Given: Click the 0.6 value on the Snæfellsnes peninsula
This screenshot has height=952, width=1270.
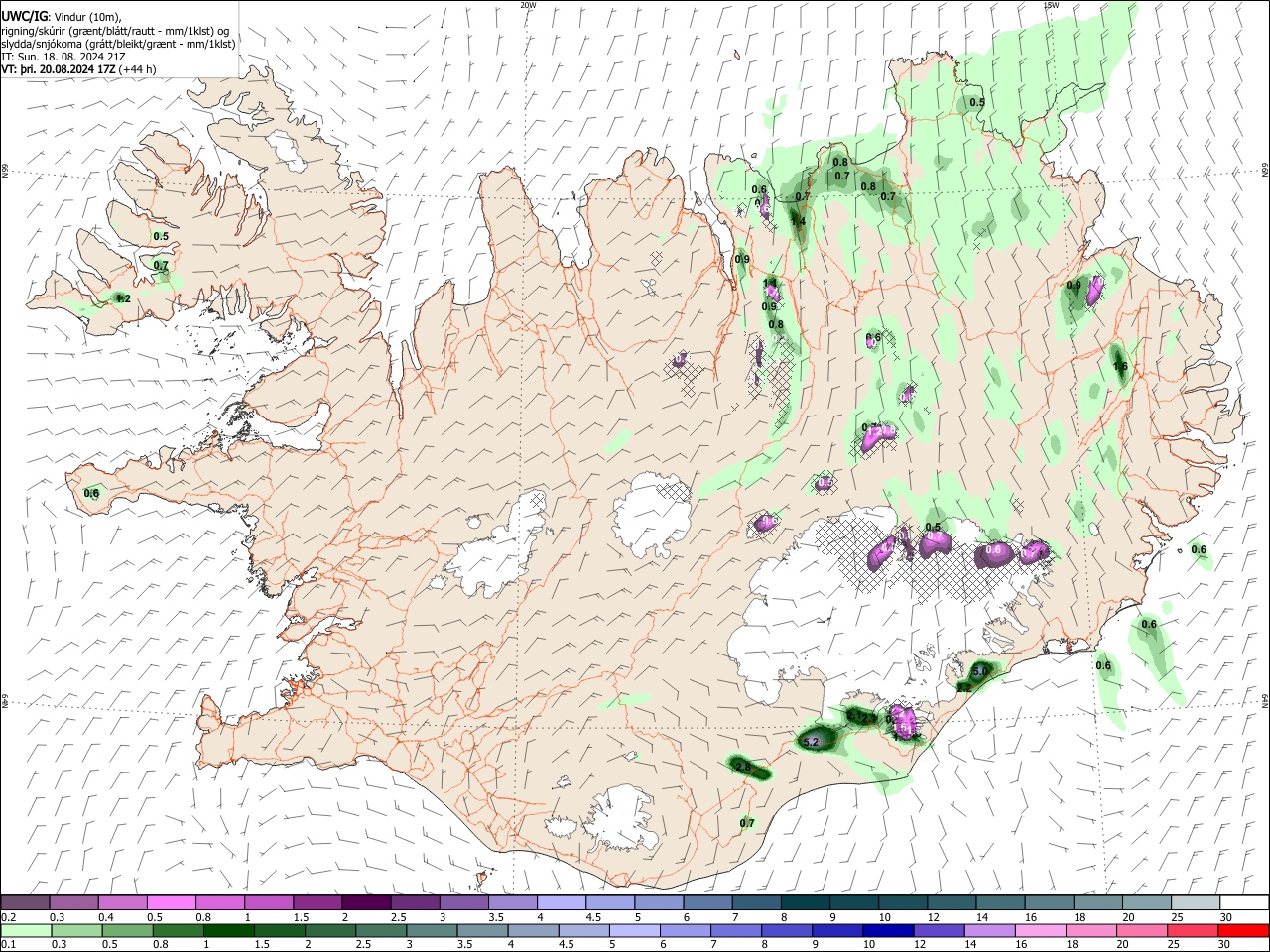Looking at the screenshot, I should pyautogui.click(x=92, y=493).
